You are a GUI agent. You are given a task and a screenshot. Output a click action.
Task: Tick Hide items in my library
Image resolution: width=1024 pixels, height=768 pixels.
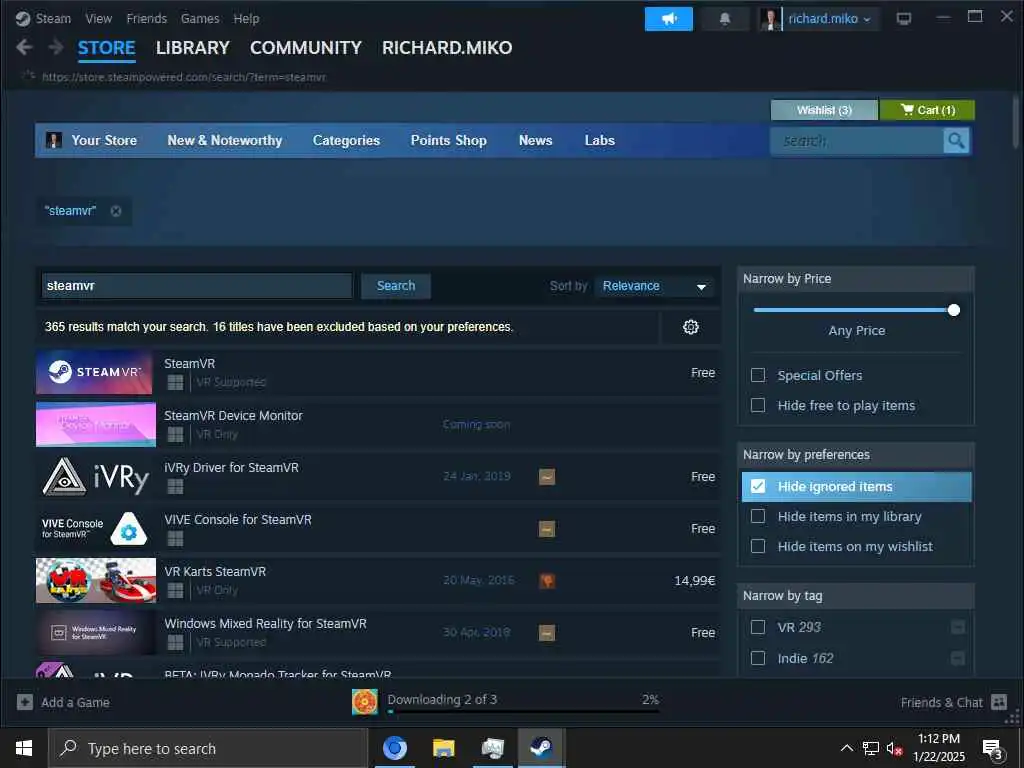[x=758, y=516]
